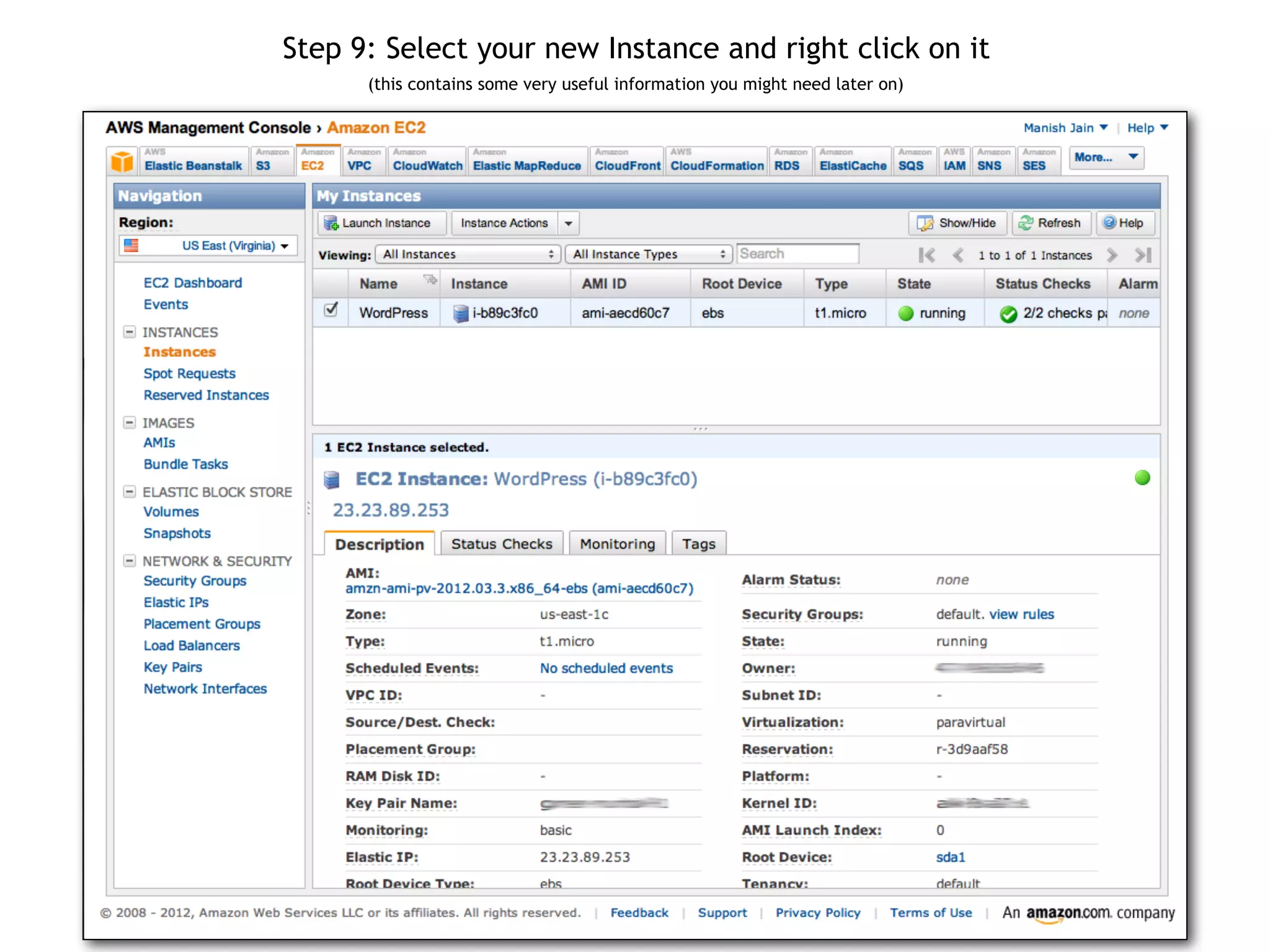Viewport: 1270px width, 952px height.
Task: Switch to the CloudFormation service tab
Action: (x=716, y=161)
